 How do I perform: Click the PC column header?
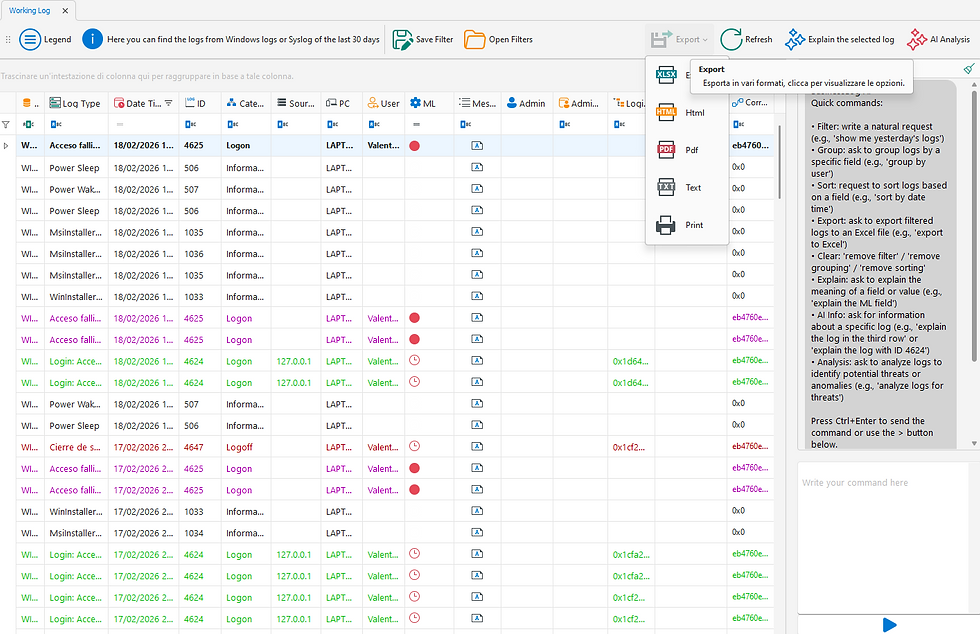click(x=341, y=103)
